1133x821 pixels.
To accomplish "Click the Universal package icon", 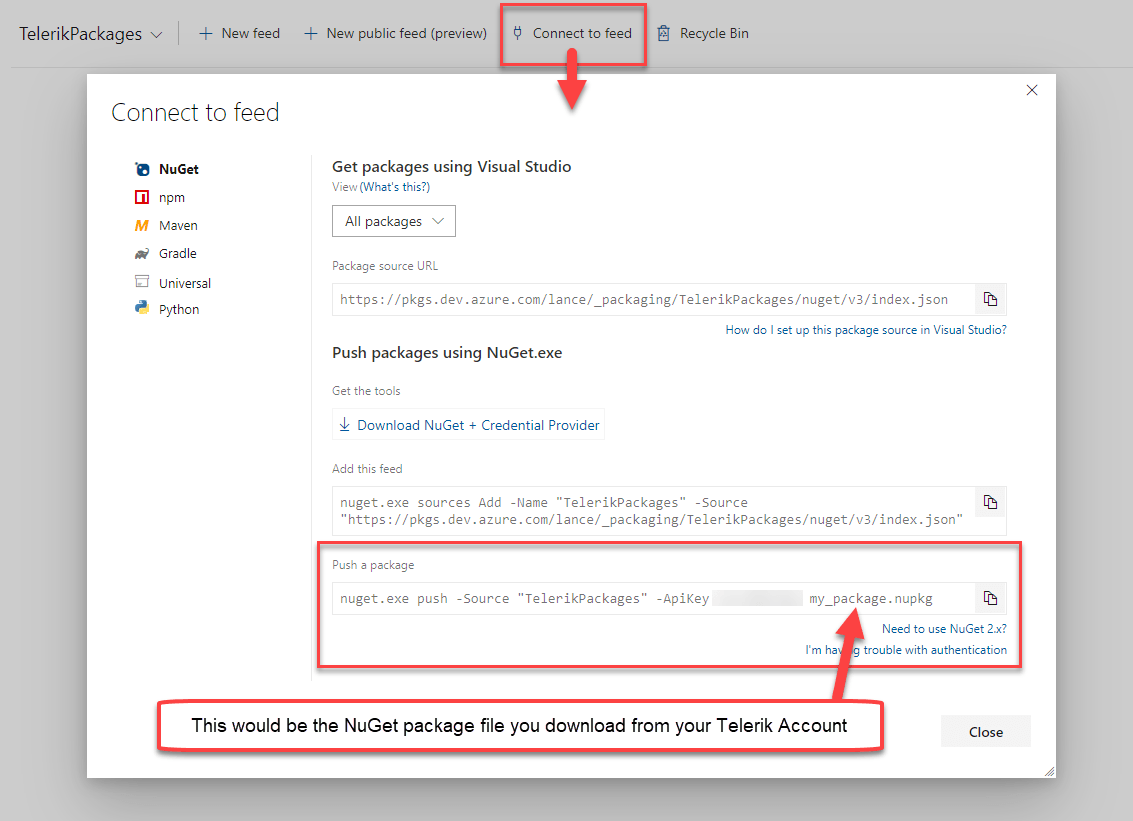I will [x=142, y=282].
